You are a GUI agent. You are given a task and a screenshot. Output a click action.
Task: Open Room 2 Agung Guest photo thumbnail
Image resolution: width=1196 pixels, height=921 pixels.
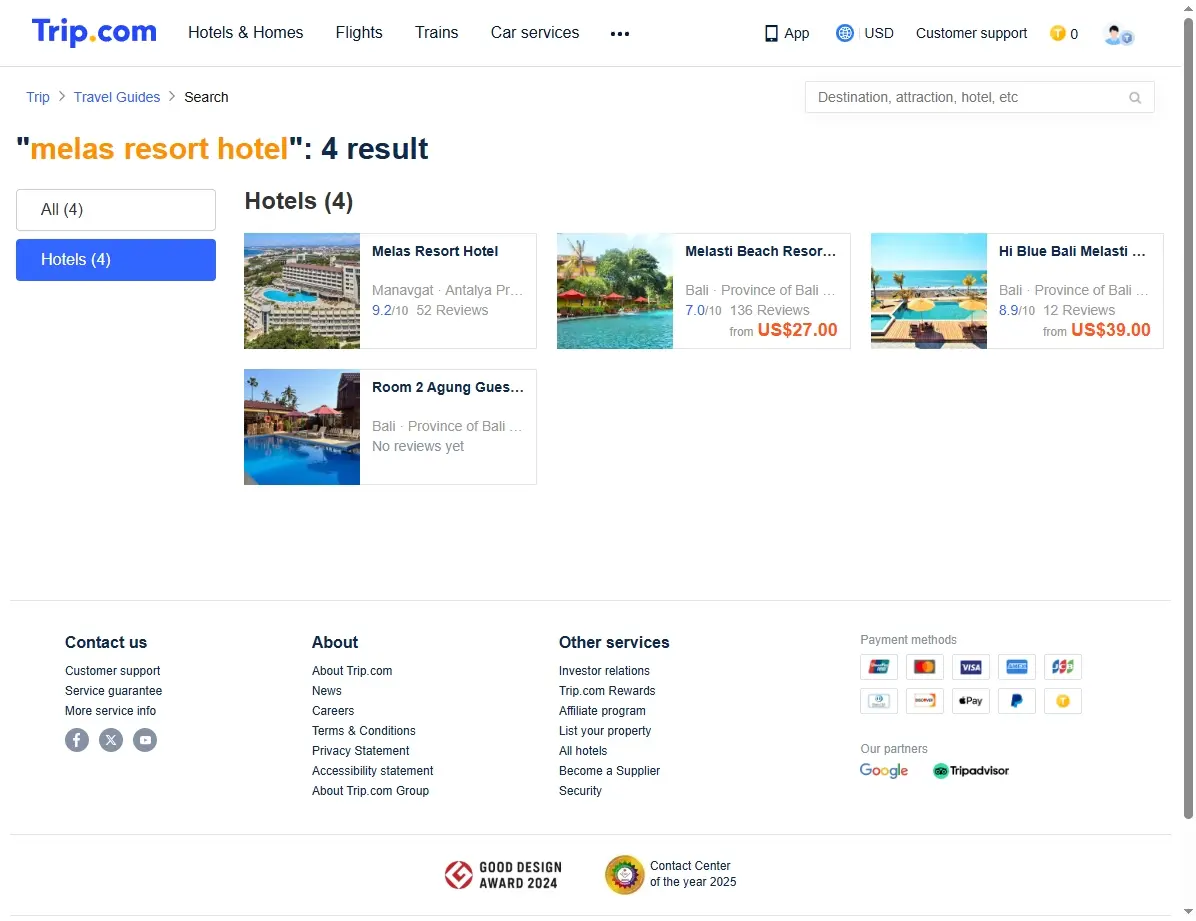pos(302,427)
